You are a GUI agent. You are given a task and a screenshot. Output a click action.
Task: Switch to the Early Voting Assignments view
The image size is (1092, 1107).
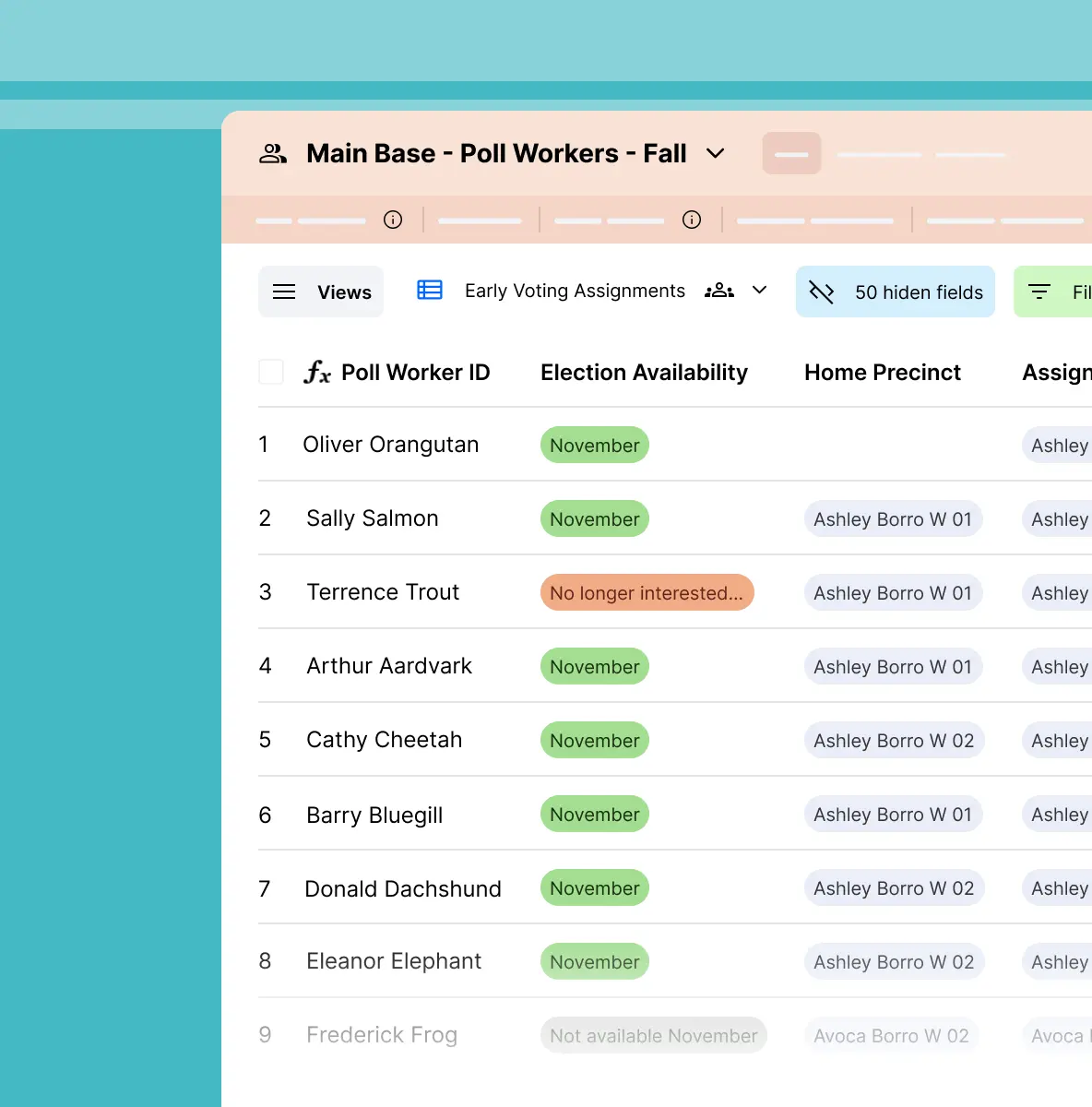pyautogui.click(x=575, y=291)
